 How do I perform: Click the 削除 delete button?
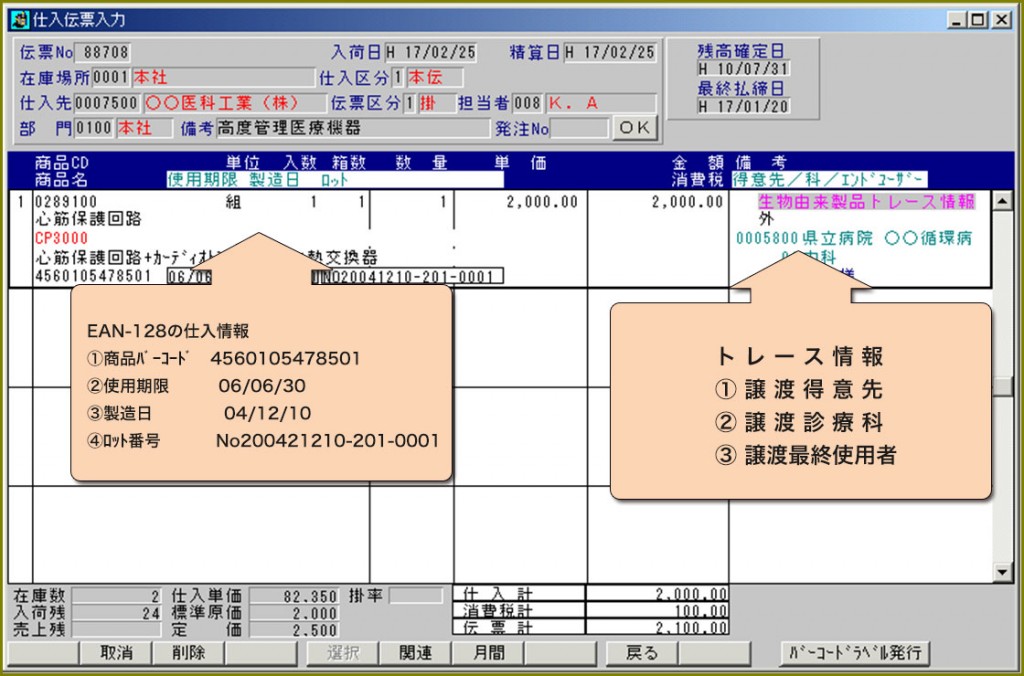point(187,653)
